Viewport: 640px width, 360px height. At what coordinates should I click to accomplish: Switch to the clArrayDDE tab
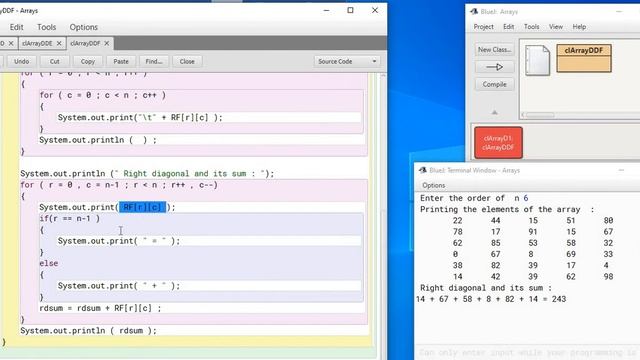point(37,43)
